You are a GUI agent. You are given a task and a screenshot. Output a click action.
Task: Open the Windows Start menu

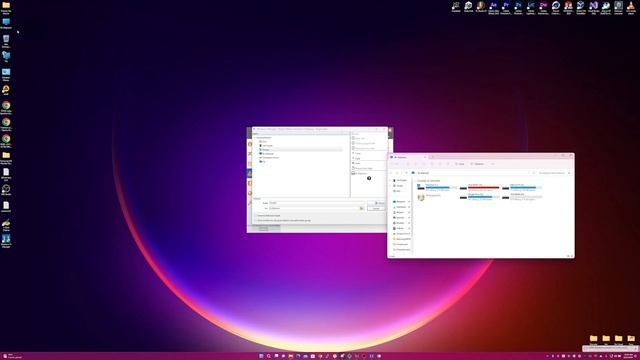click(261, 356)
